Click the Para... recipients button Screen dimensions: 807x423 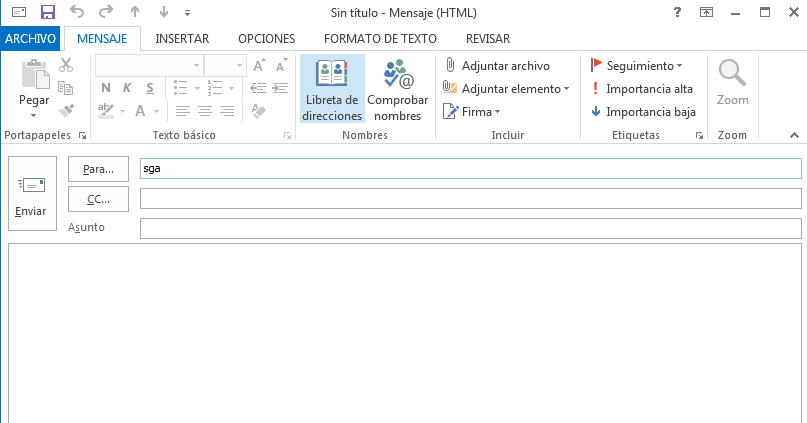click(x=98, y=169)
